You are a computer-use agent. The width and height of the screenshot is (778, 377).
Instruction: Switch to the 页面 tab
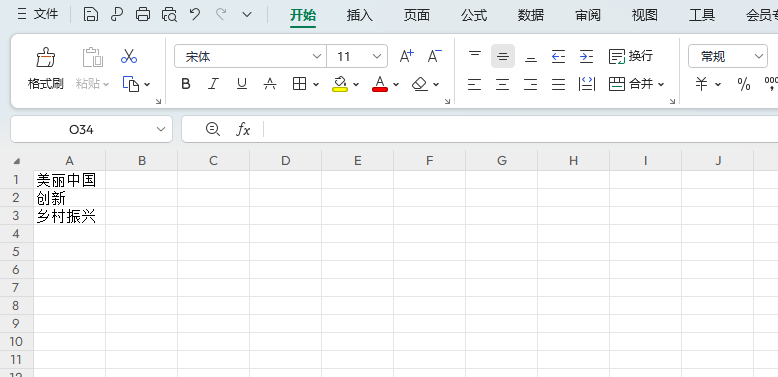pyautogui.click(x=417, y=15)
